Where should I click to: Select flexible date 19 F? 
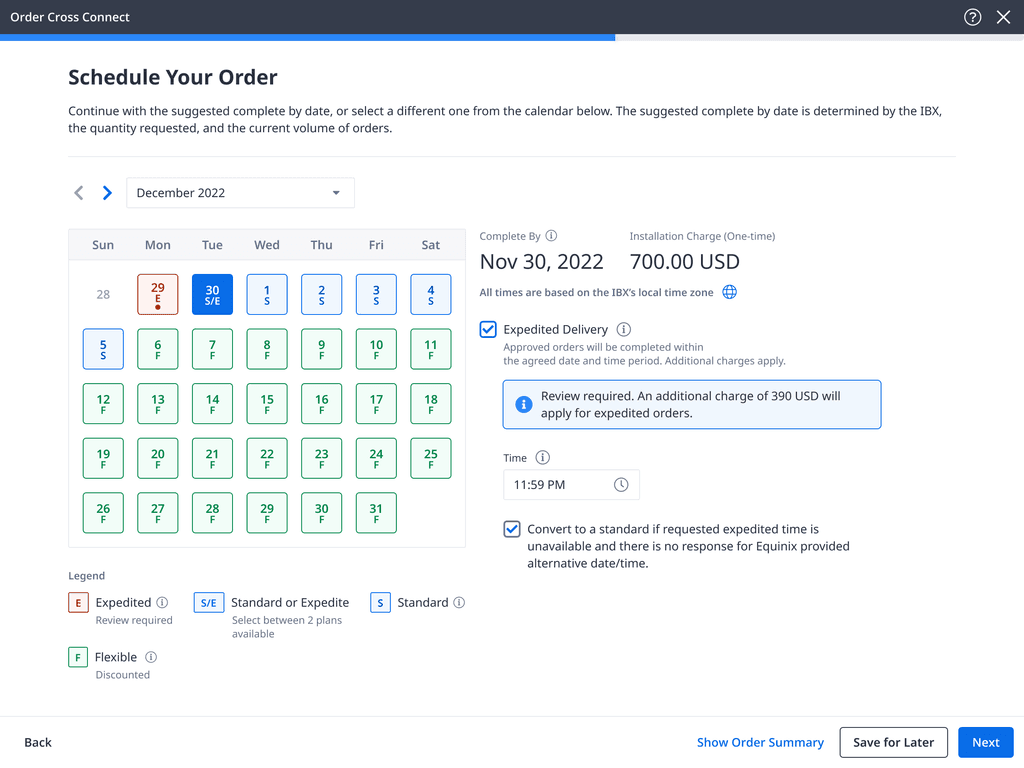[103, 458]
